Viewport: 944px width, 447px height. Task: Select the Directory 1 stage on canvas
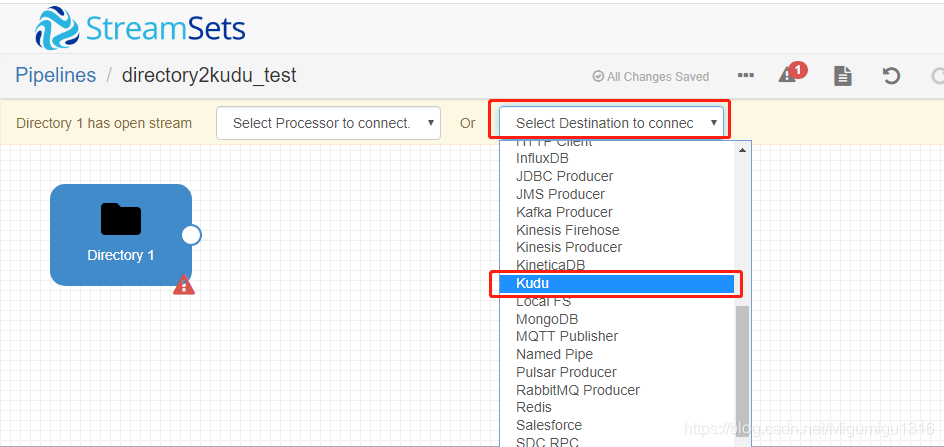(121, 235)
